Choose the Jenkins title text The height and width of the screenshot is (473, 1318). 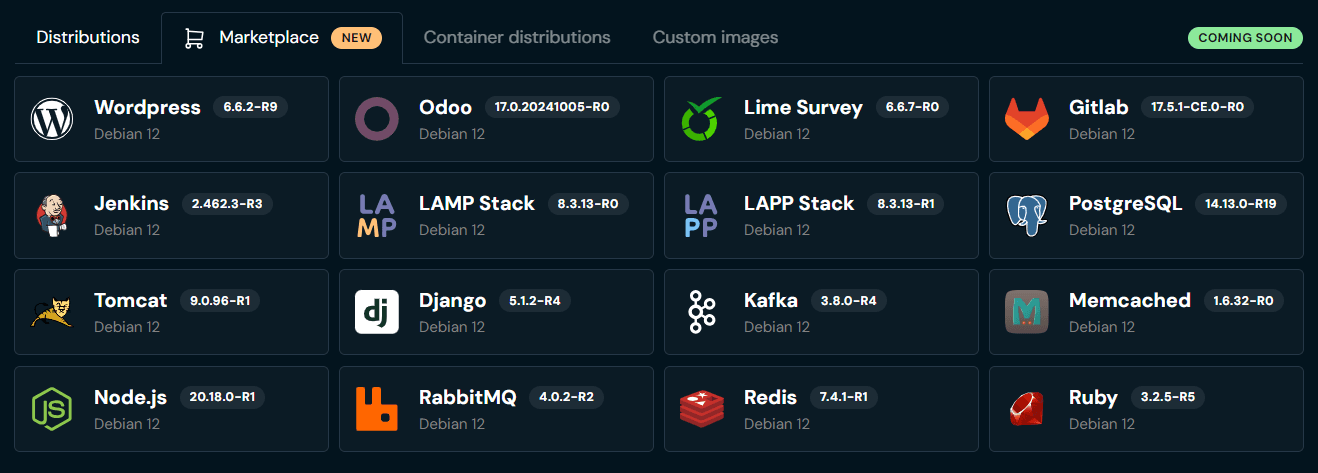coord(131,203)
